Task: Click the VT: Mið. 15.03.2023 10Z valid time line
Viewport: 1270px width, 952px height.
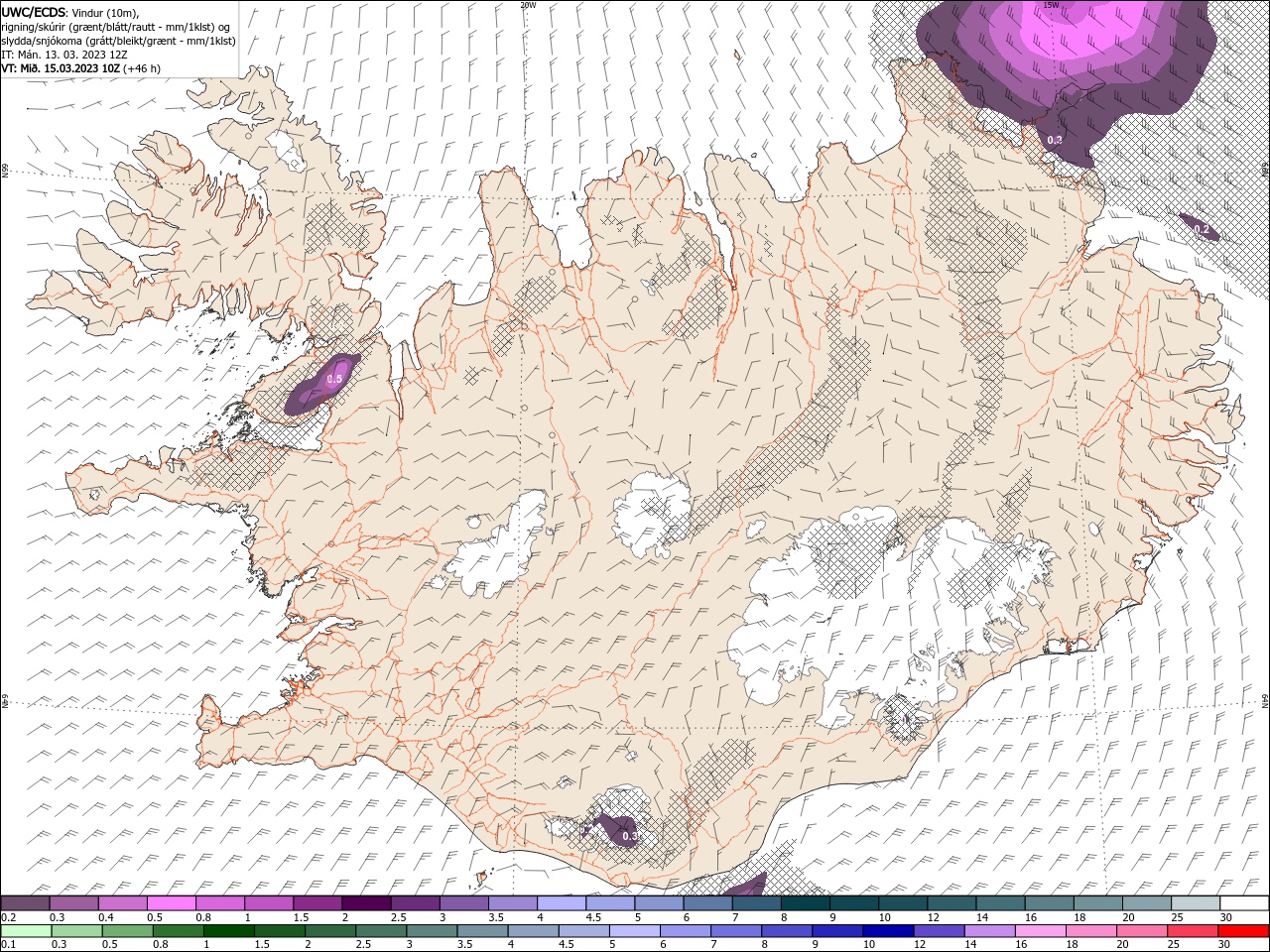Action: point(81,68)
